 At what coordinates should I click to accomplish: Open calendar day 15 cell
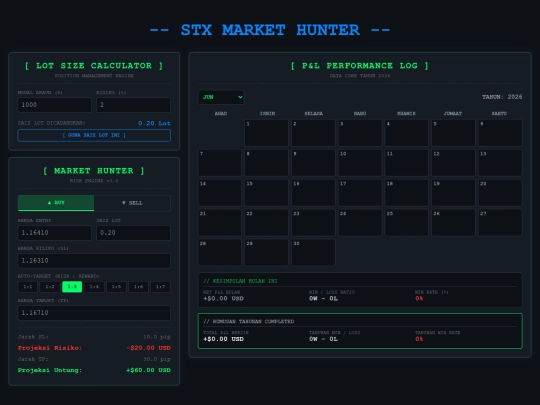click(267, 193)
